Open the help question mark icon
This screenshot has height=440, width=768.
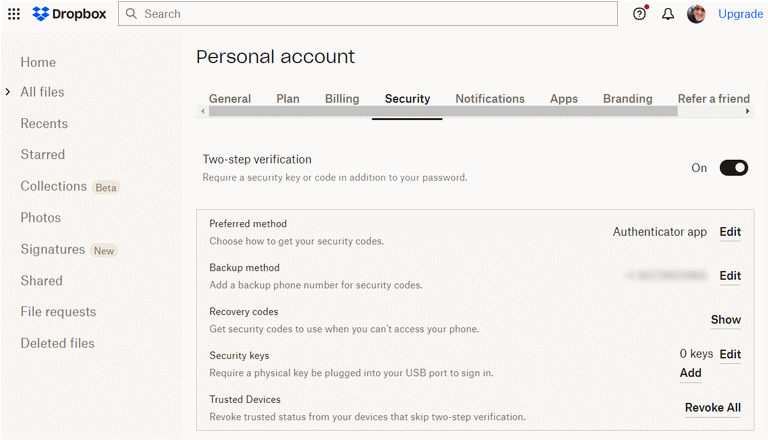coord(640,14)
